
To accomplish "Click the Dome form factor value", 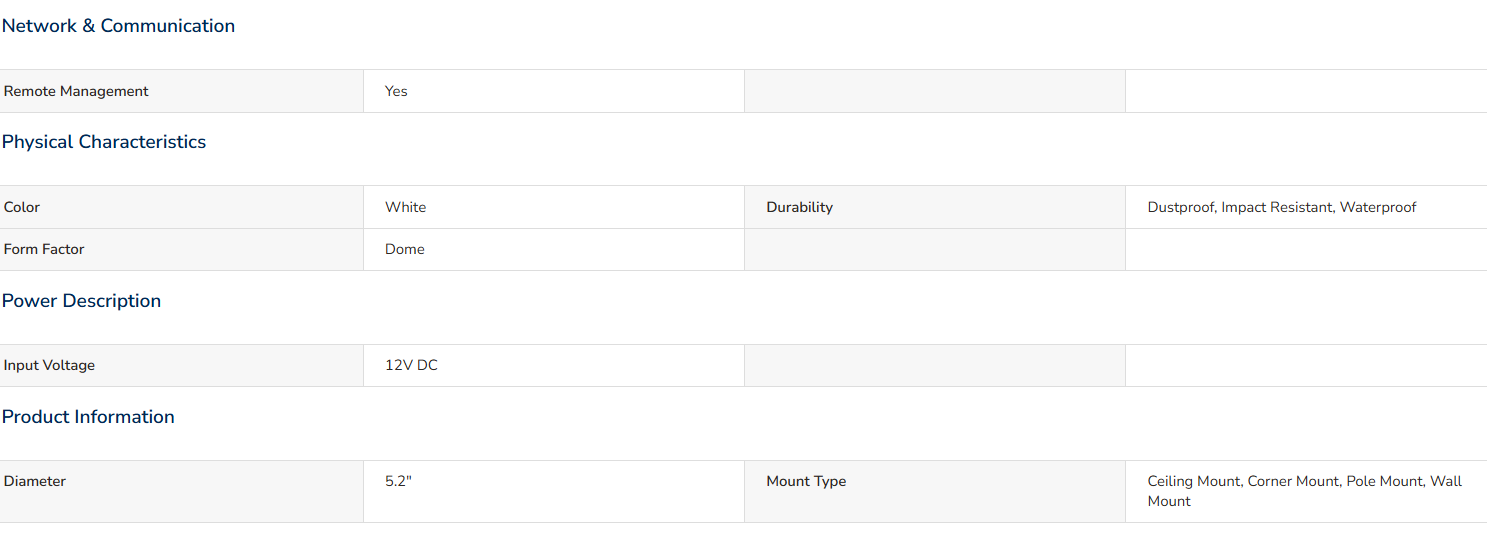I will click(405, 249).
